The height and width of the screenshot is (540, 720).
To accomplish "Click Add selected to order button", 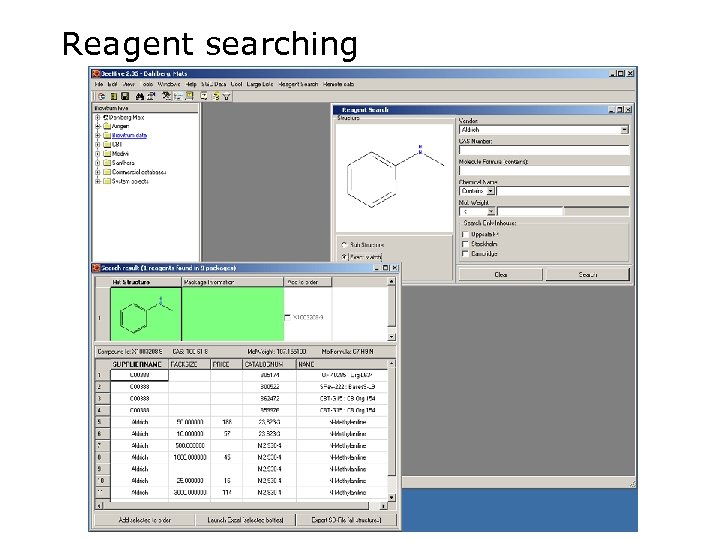I will tap(144, 520).
